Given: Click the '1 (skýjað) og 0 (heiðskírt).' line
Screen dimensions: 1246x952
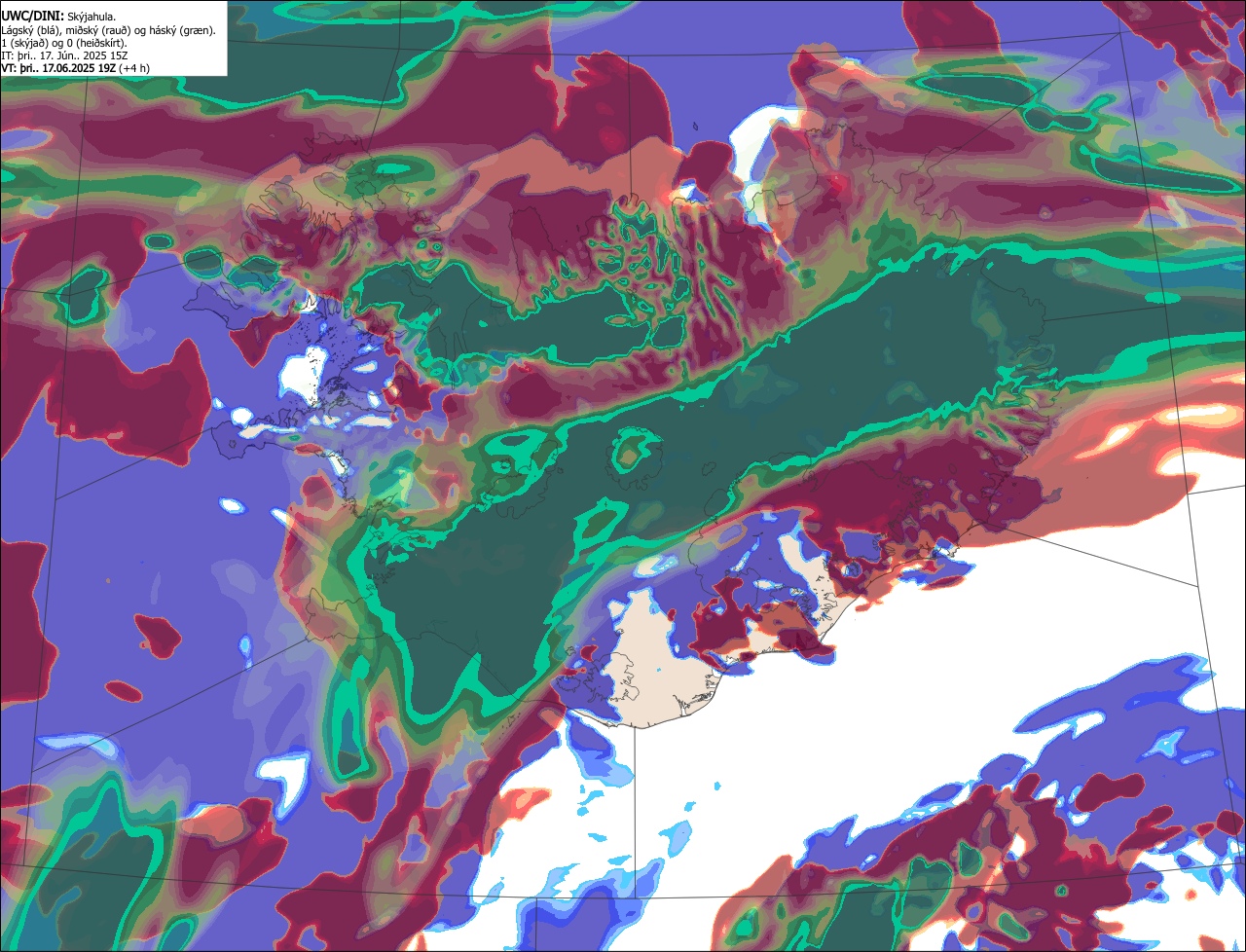Looking at the screenshot, I should coord(64,43).
